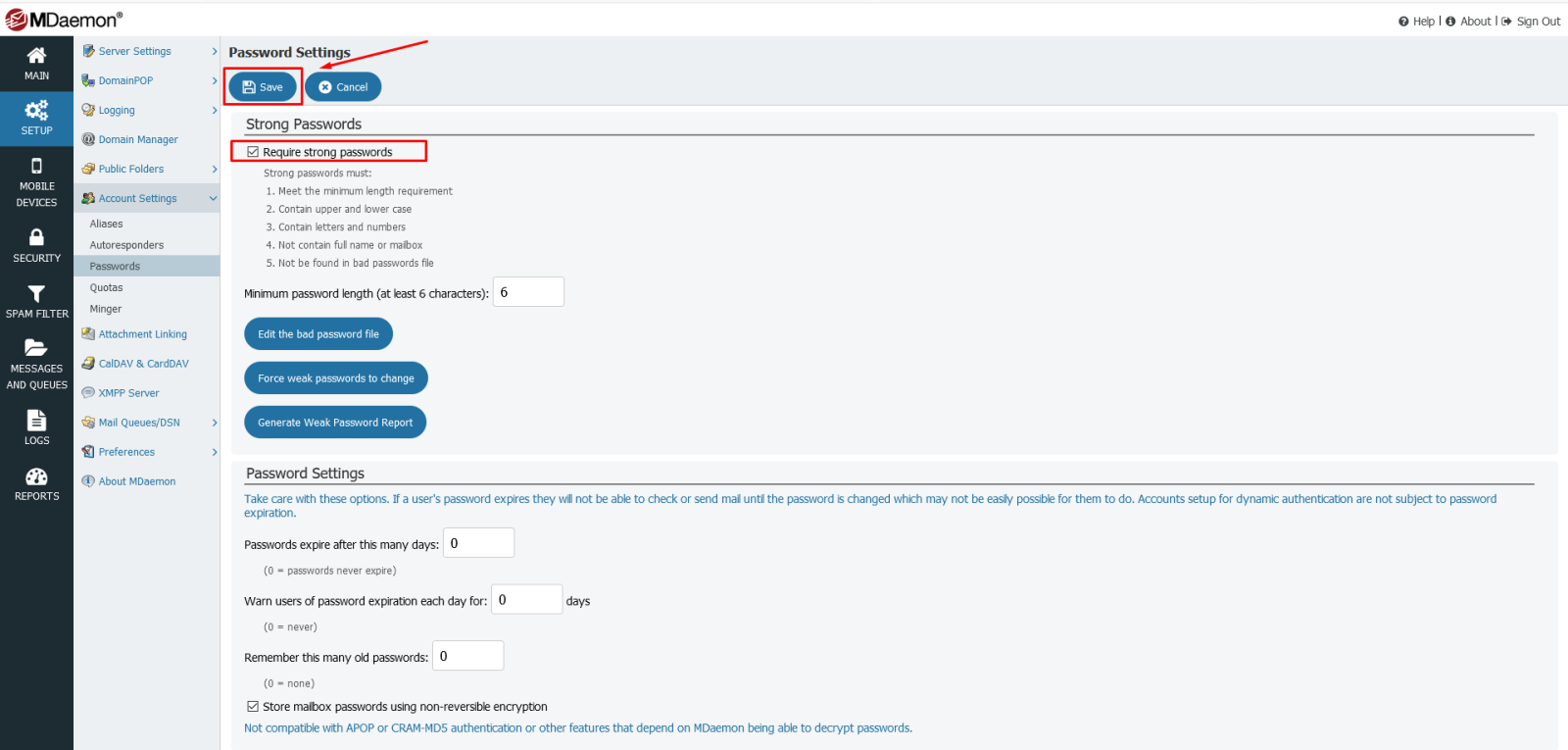1568x750 pixels.
Task: Expand DomainPOP submenu chevron
Action: tap(215, 80)
